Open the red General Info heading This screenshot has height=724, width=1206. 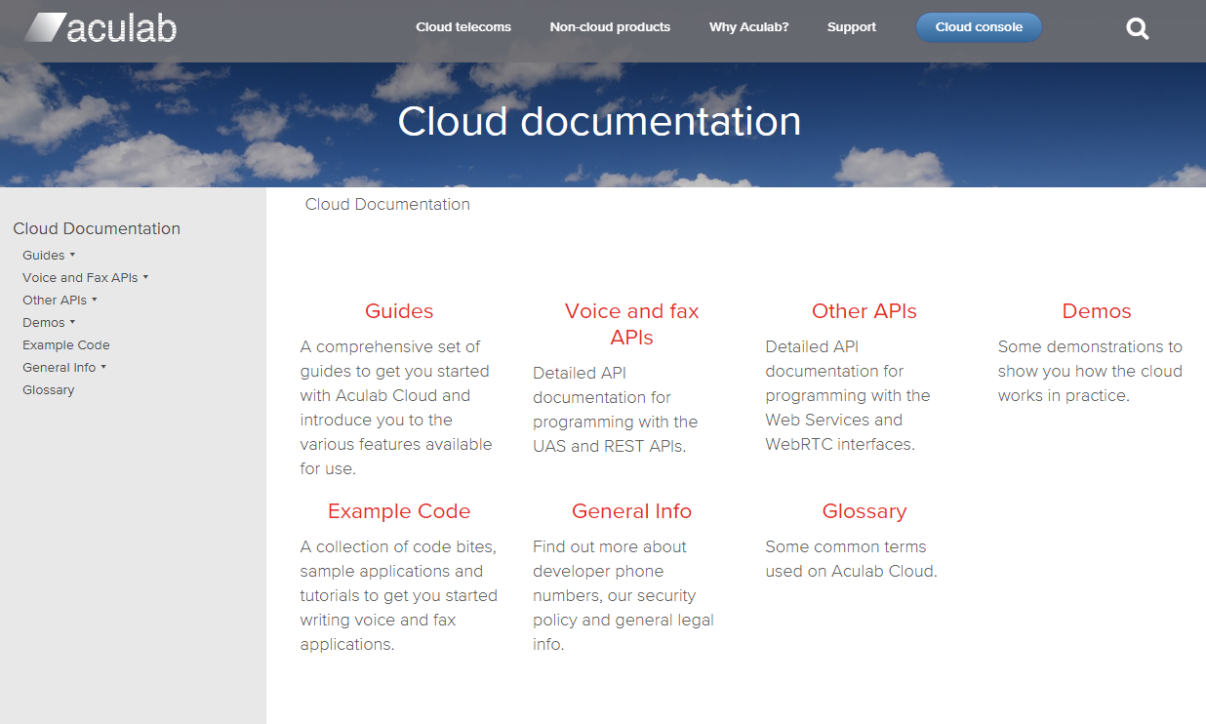[x=632, y=511]
